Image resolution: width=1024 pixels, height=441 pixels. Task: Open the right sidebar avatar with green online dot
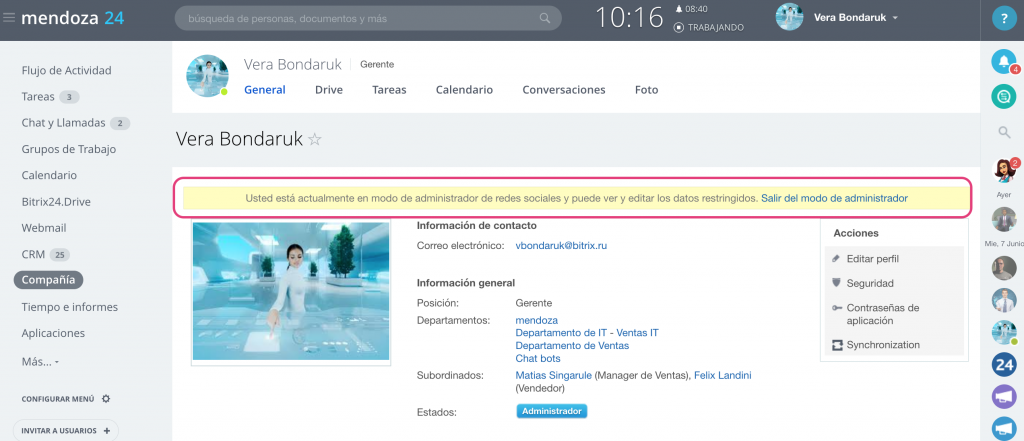point(1004,333)
